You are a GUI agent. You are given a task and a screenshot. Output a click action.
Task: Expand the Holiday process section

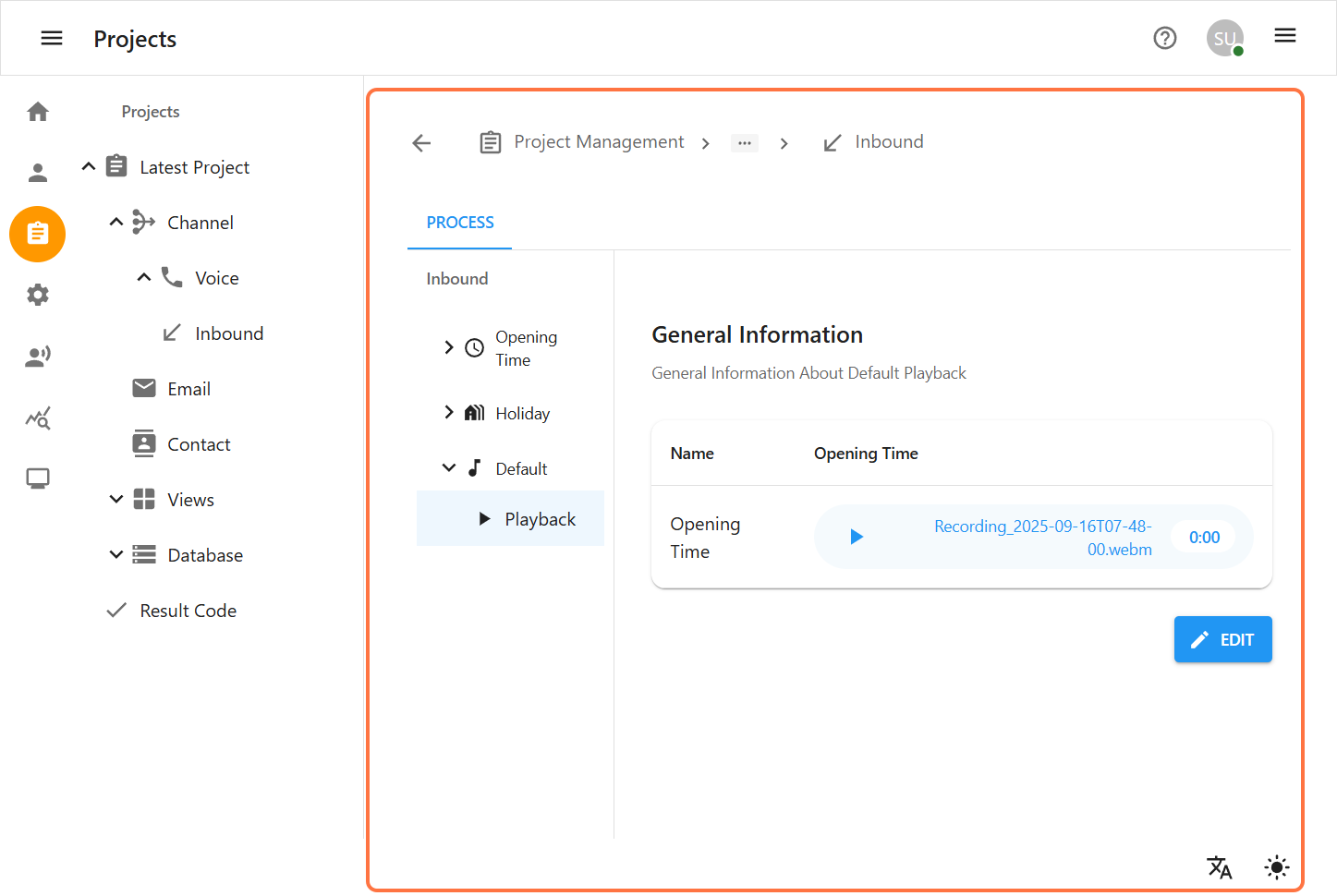click(x=449, y=413)
